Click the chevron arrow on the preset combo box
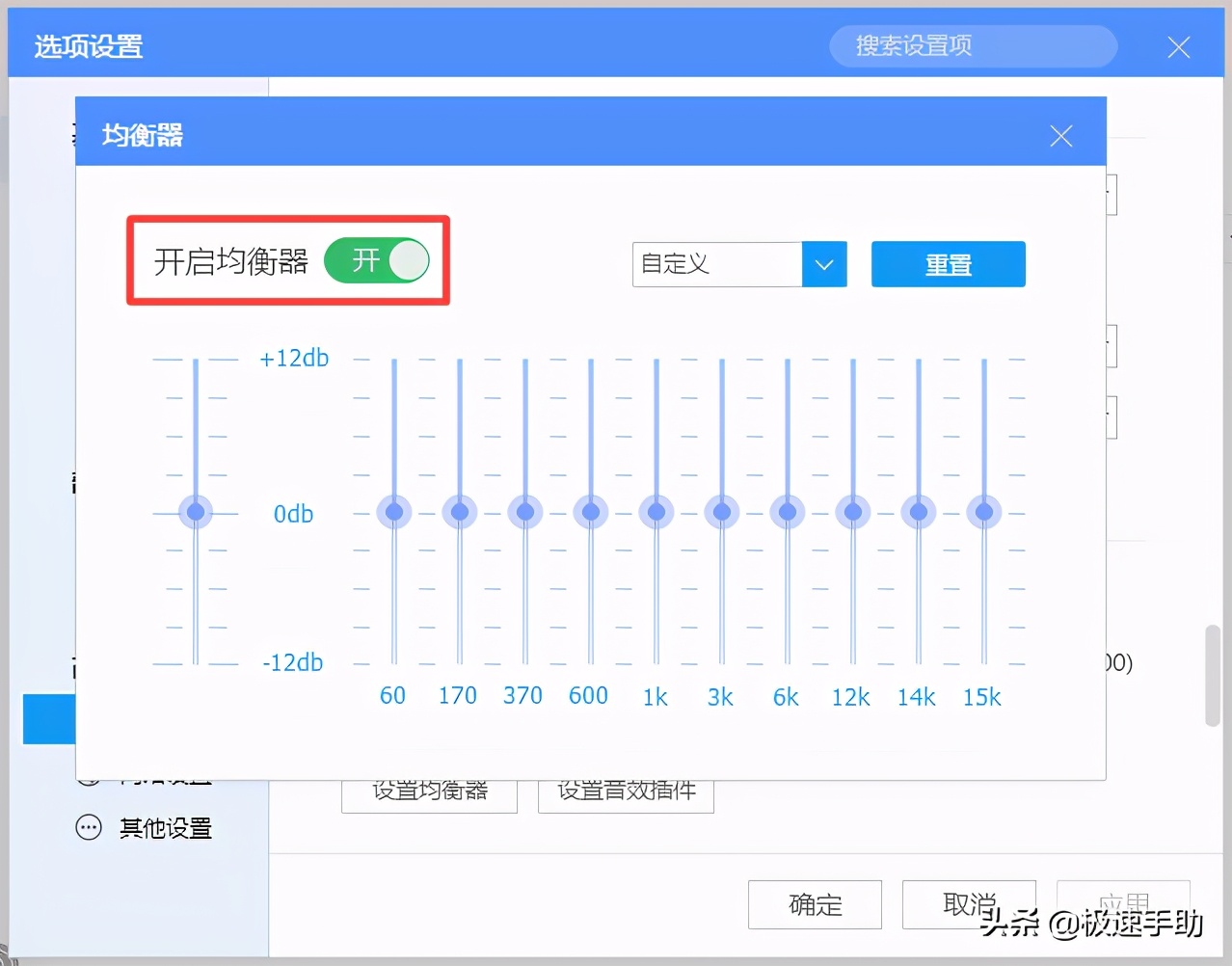The width and height of the screenshot is (1232, 966). (823, 264)
